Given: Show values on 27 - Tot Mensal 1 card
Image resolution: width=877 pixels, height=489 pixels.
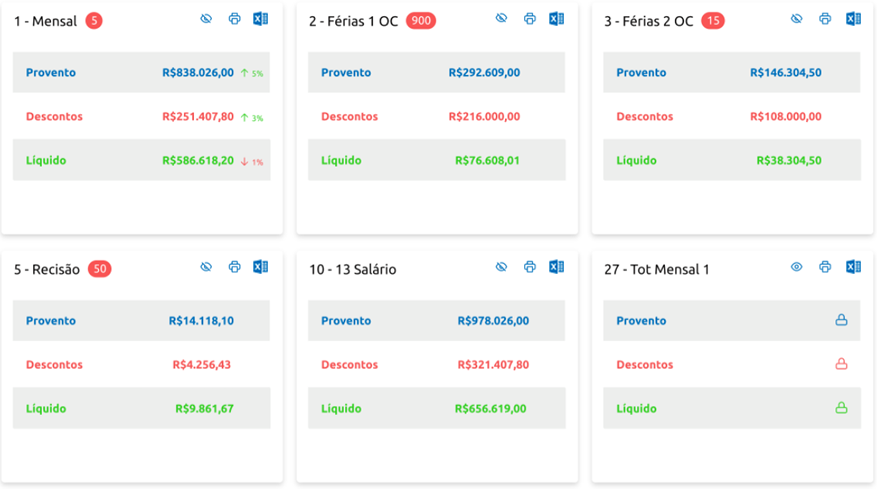Looking at the screenshot, I should 797,267.
